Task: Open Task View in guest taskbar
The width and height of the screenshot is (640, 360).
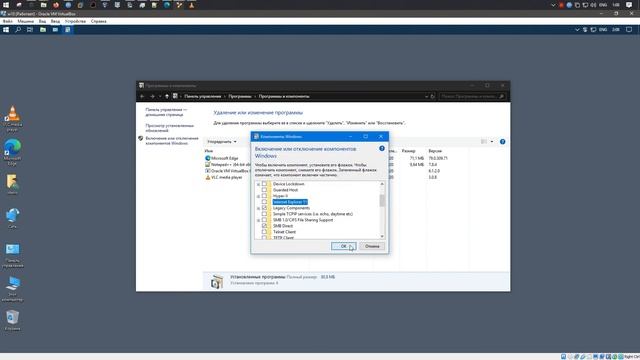Action: pos(30,29)
